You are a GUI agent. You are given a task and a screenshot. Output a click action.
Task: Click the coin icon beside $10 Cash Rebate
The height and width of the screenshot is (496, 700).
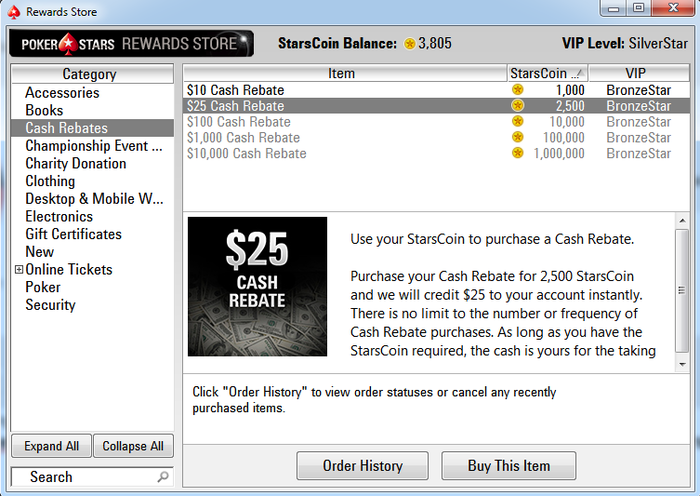(517, 90)
